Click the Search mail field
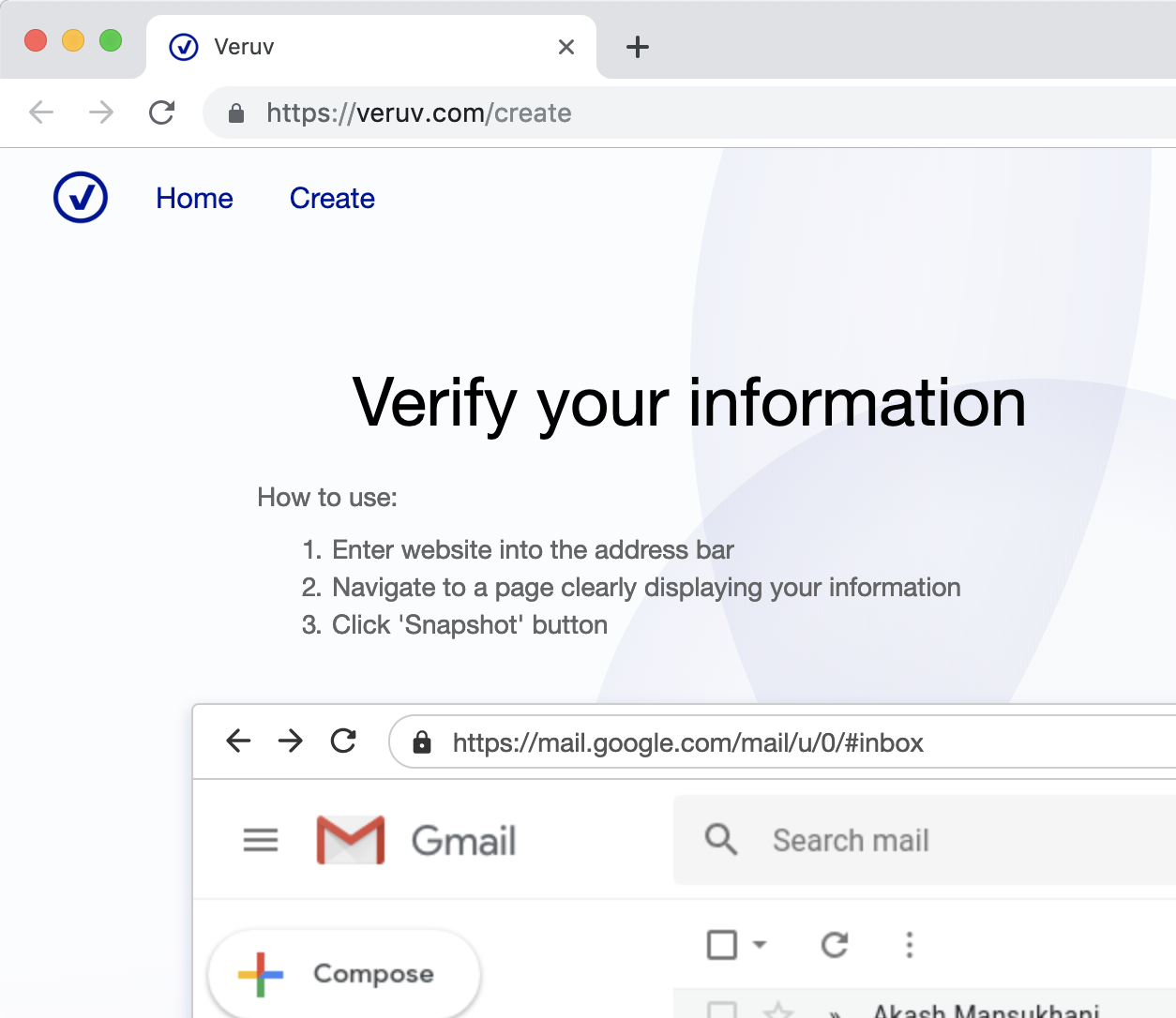 click(x=925, y=840)
